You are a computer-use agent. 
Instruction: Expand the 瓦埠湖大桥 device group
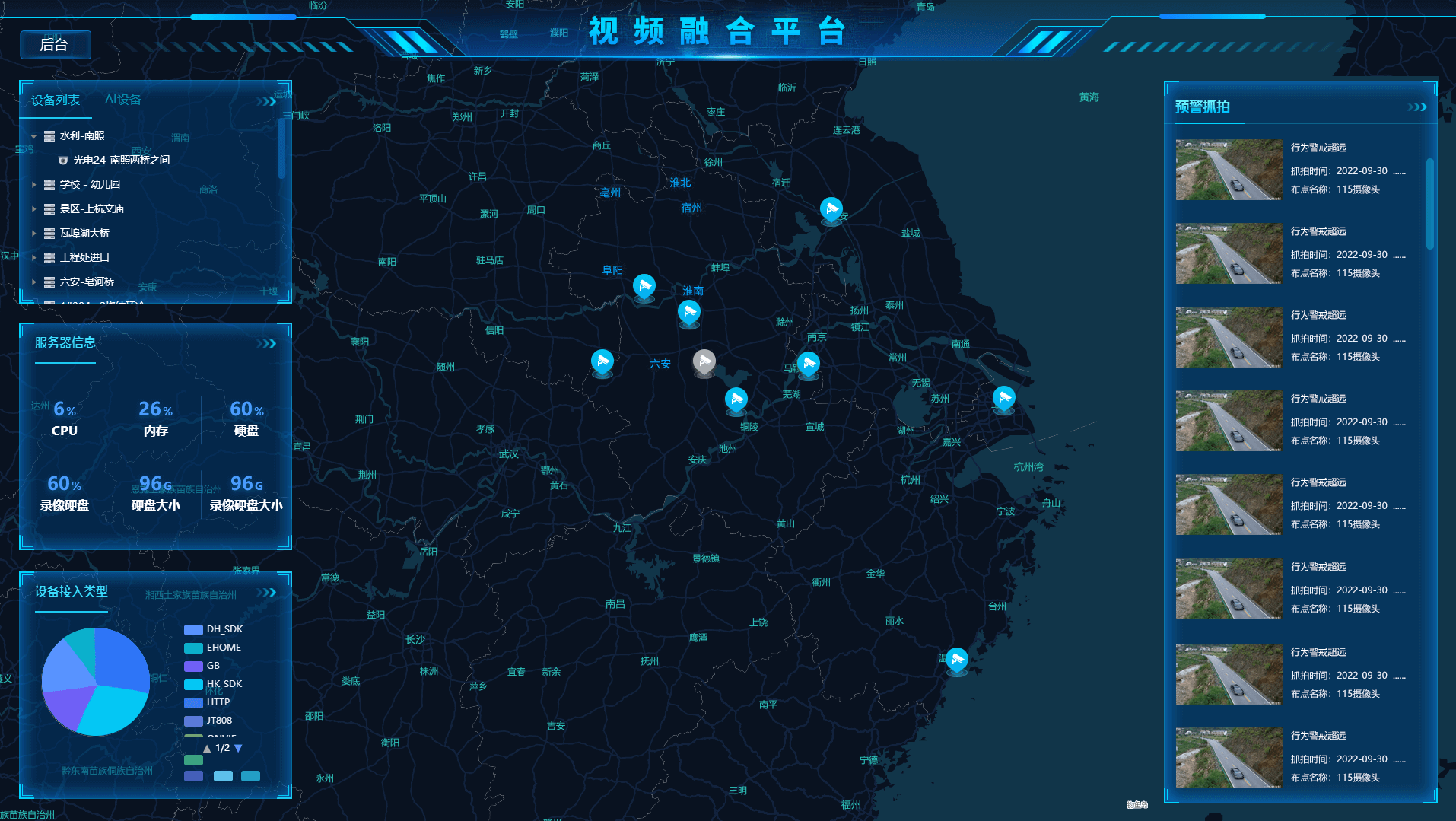(x=33, y=234)
